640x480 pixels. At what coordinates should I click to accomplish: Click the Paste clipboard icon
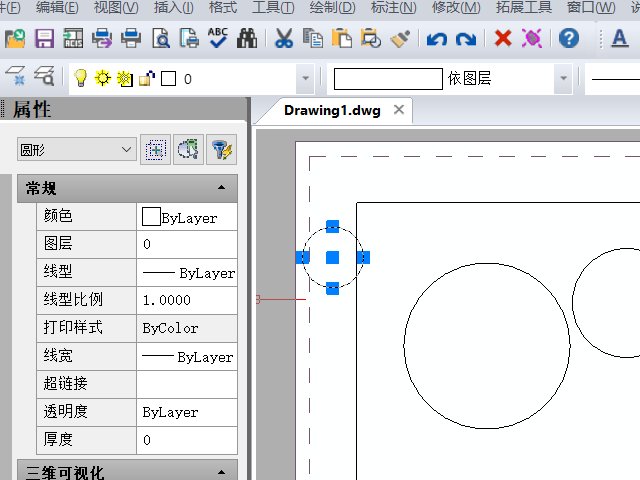tap(342, 39)
